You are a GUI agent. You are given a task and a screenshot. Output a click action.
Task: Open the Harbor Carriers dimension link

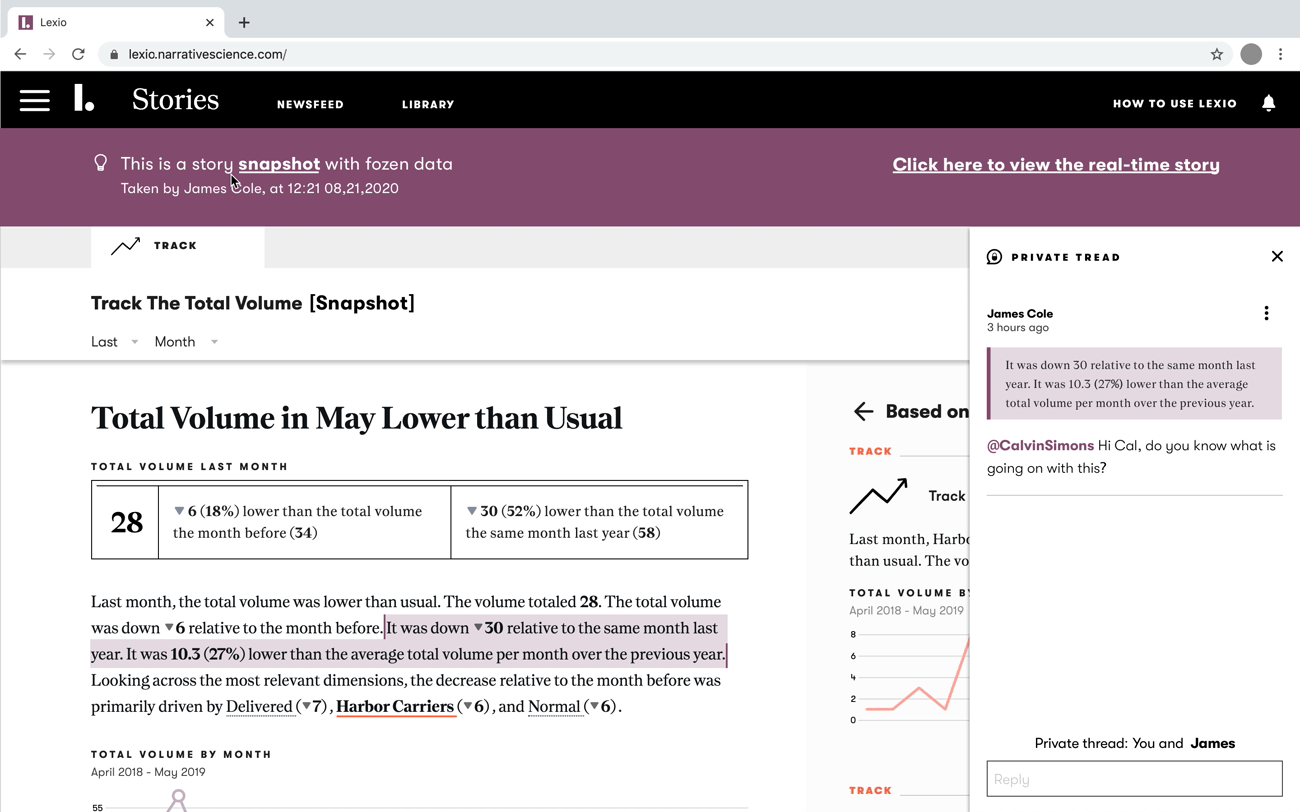(395, 707)
